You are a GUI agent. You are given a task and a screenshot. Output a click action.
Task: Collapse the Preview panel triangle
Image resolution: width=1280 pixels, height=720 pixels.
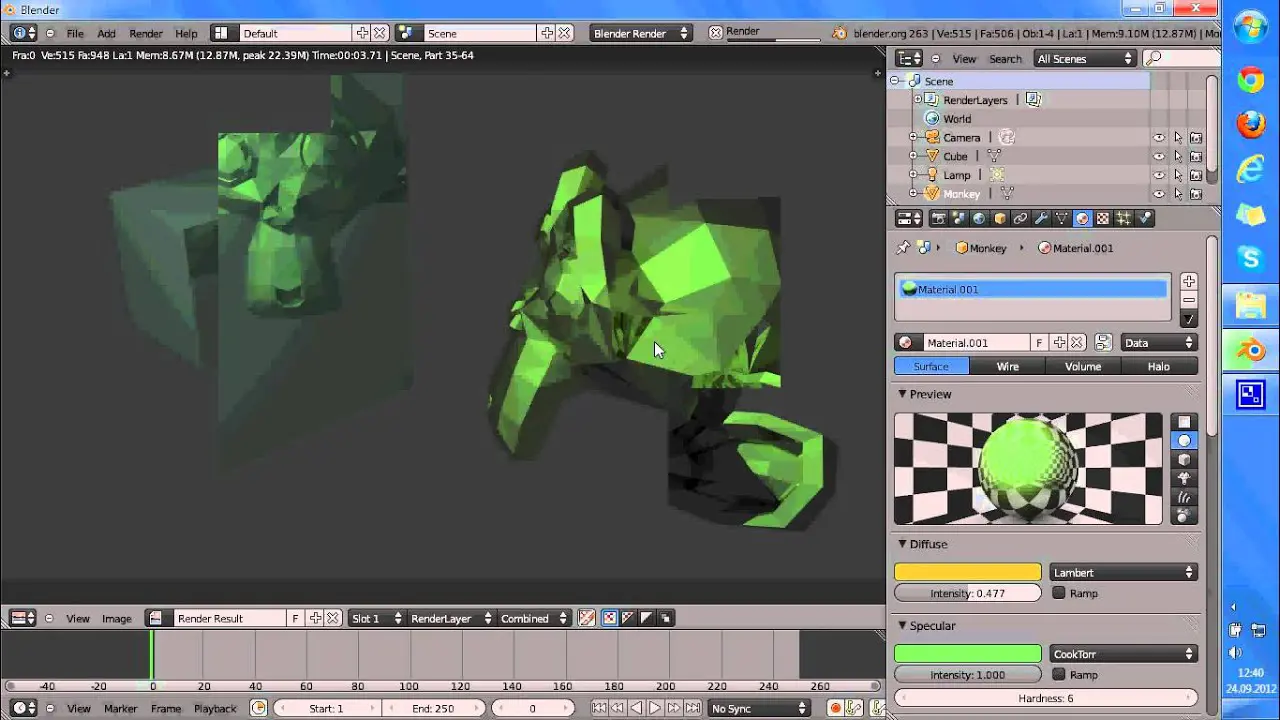(902, 394)
